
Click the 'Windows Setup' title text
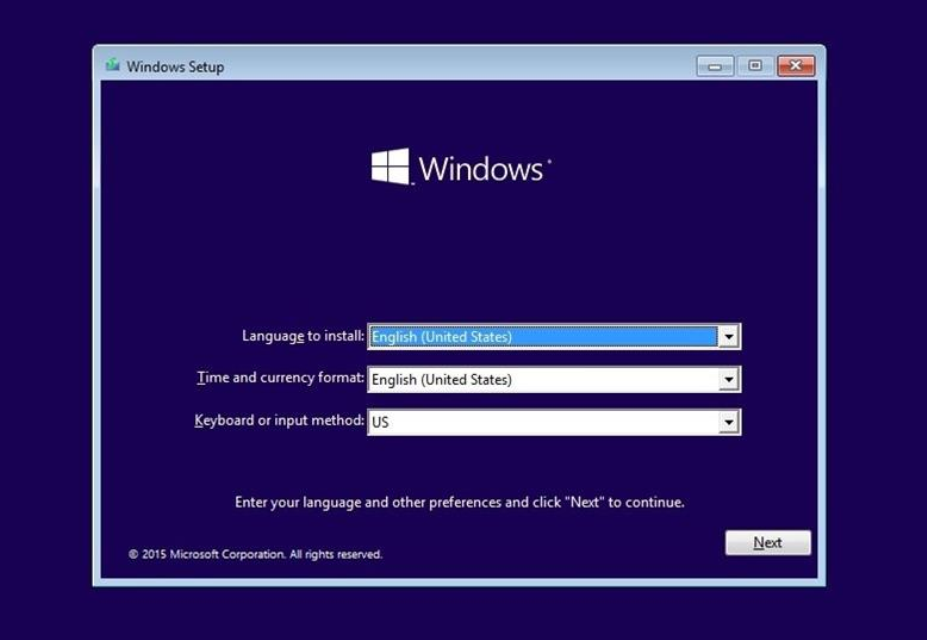click(x=175, y=67)
